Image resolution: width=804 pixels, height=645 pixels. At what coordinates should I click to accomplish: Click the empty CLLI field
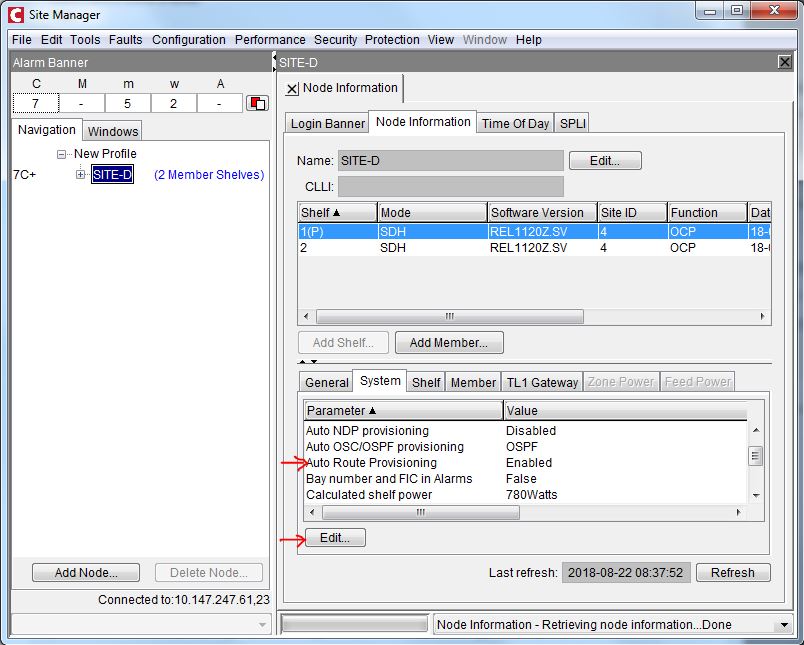tap(451, 187)
